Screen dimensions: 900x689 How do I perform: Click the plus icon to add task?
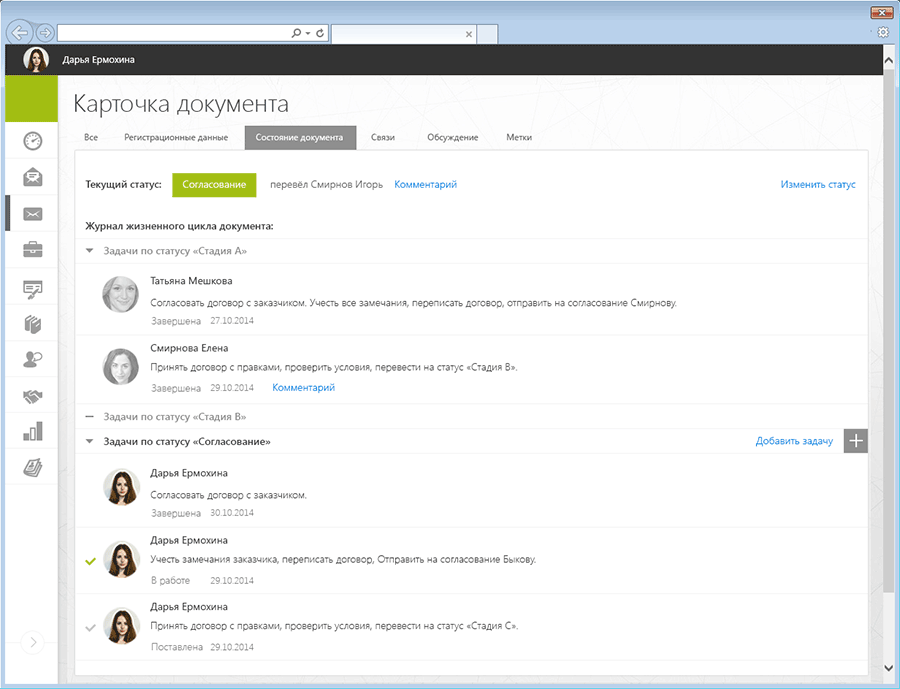[x=855, y=441]
